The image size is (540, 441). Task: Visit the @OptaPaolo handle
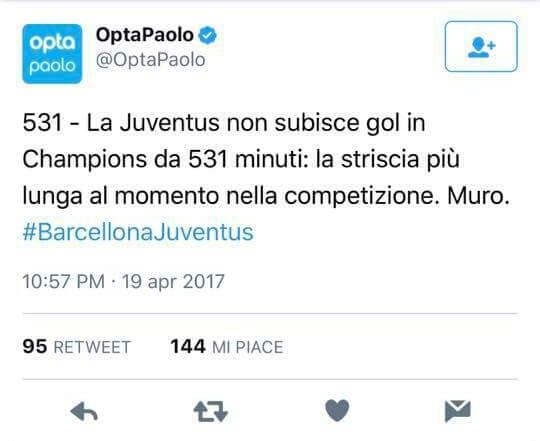(x=150, y=60)
